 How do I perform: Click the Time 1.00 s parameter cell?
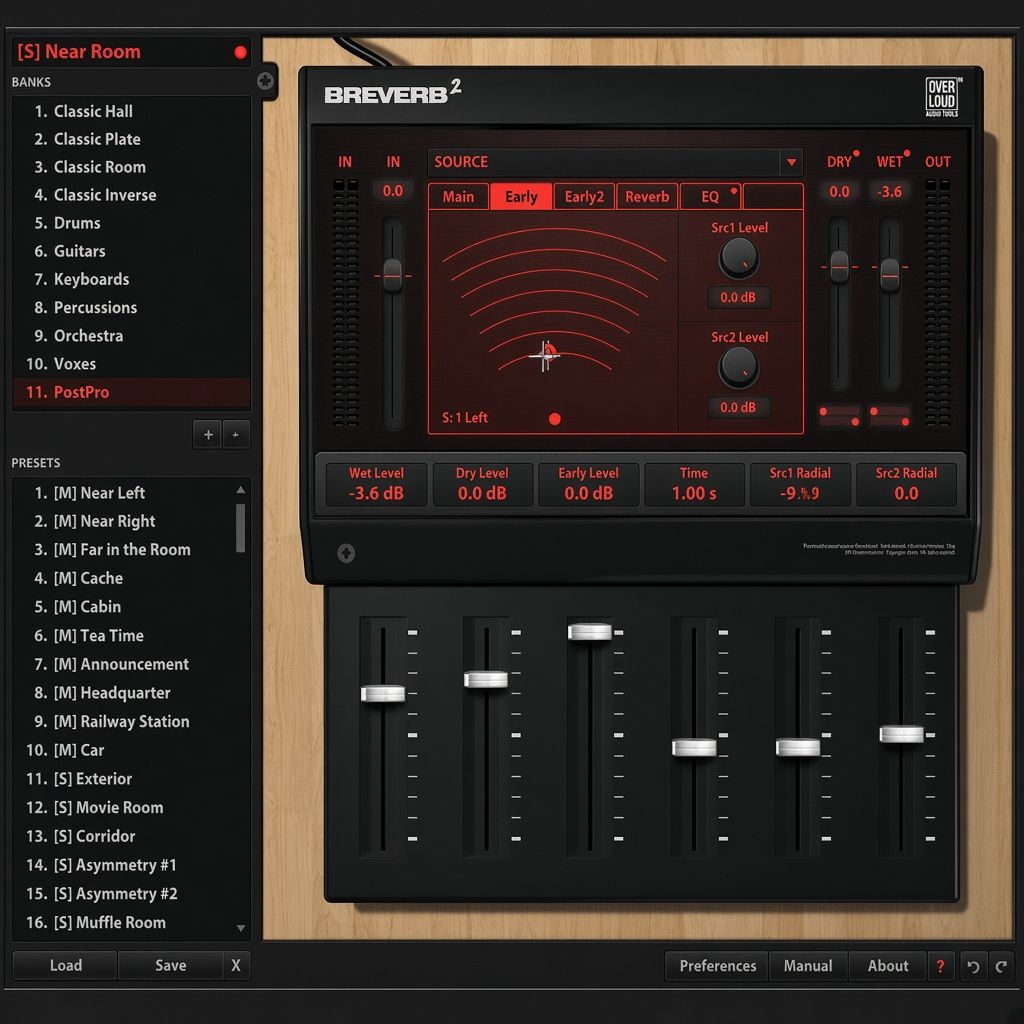694,485
